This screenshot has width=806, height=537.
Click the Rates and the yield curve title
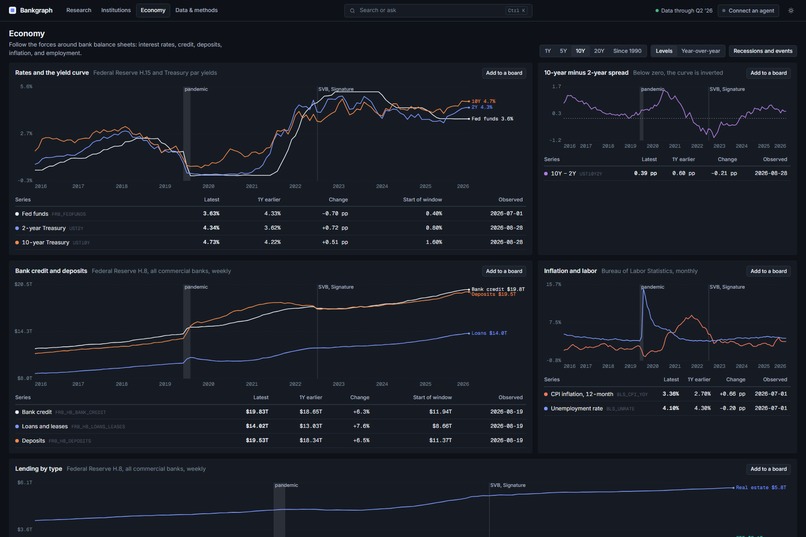(x=52, y=73)
